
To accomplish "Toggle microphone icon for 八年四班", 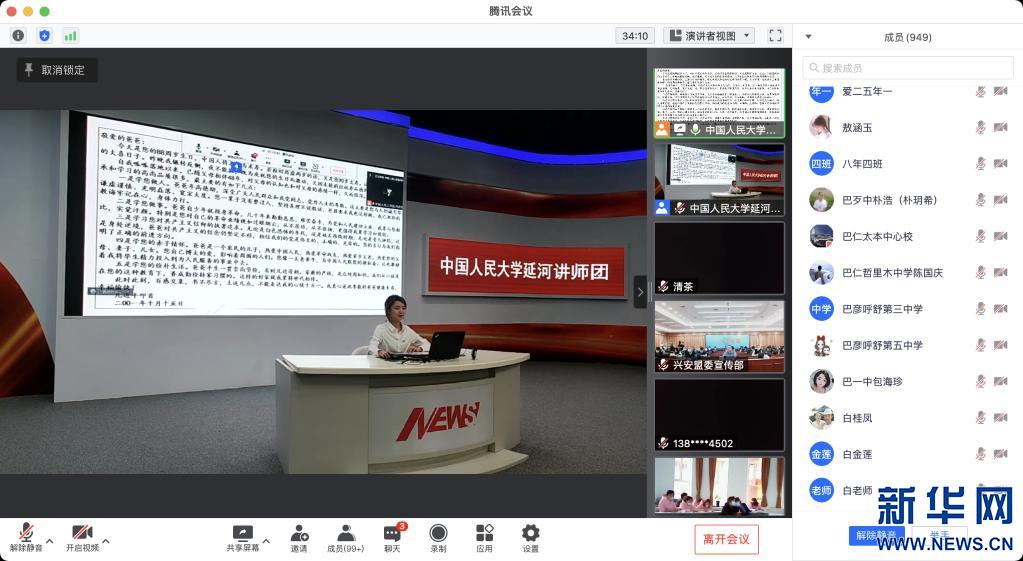I will click(x=980, y=164).
